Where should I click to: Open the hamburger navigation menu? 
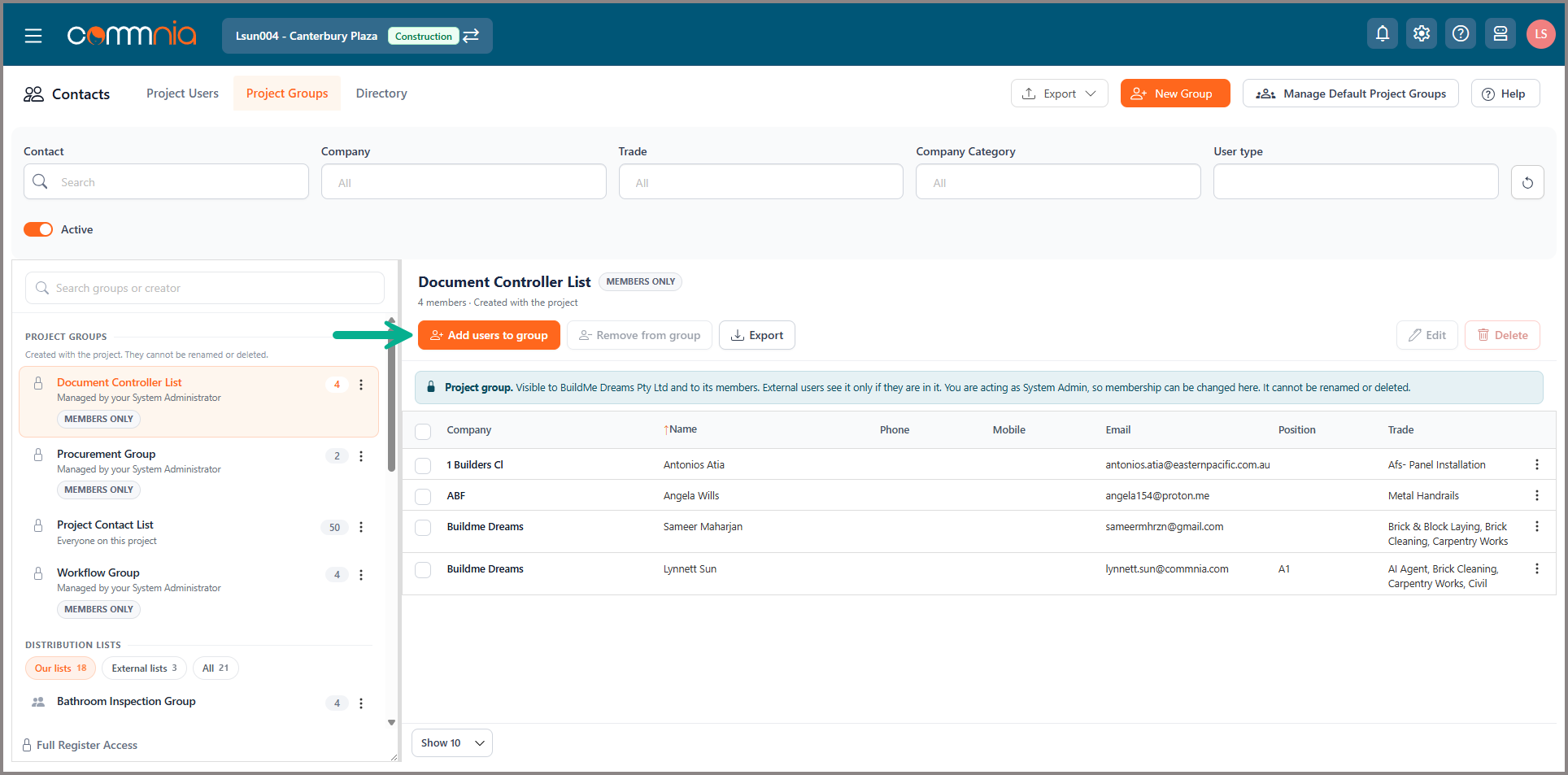(33, 36)
